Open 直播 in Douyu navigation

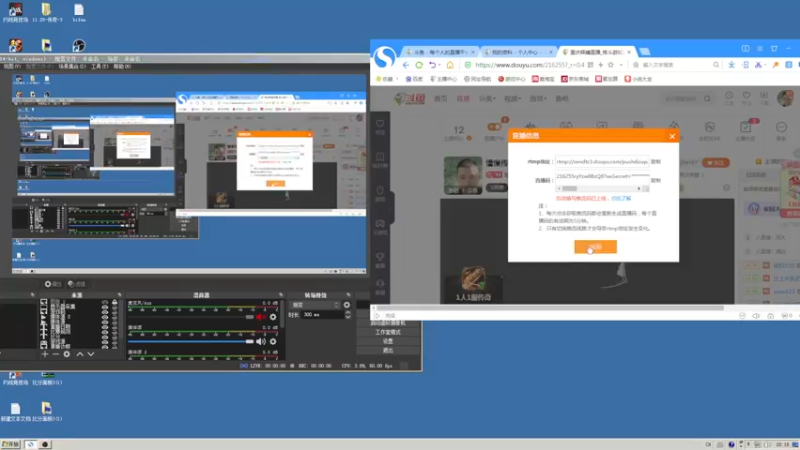pos(463,98)
